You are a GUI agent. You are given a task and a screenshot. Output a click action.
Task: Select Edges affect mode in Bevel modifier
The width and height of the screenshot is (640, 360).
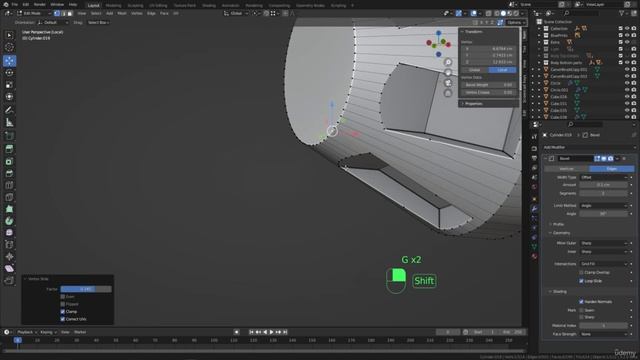[611, 169]
